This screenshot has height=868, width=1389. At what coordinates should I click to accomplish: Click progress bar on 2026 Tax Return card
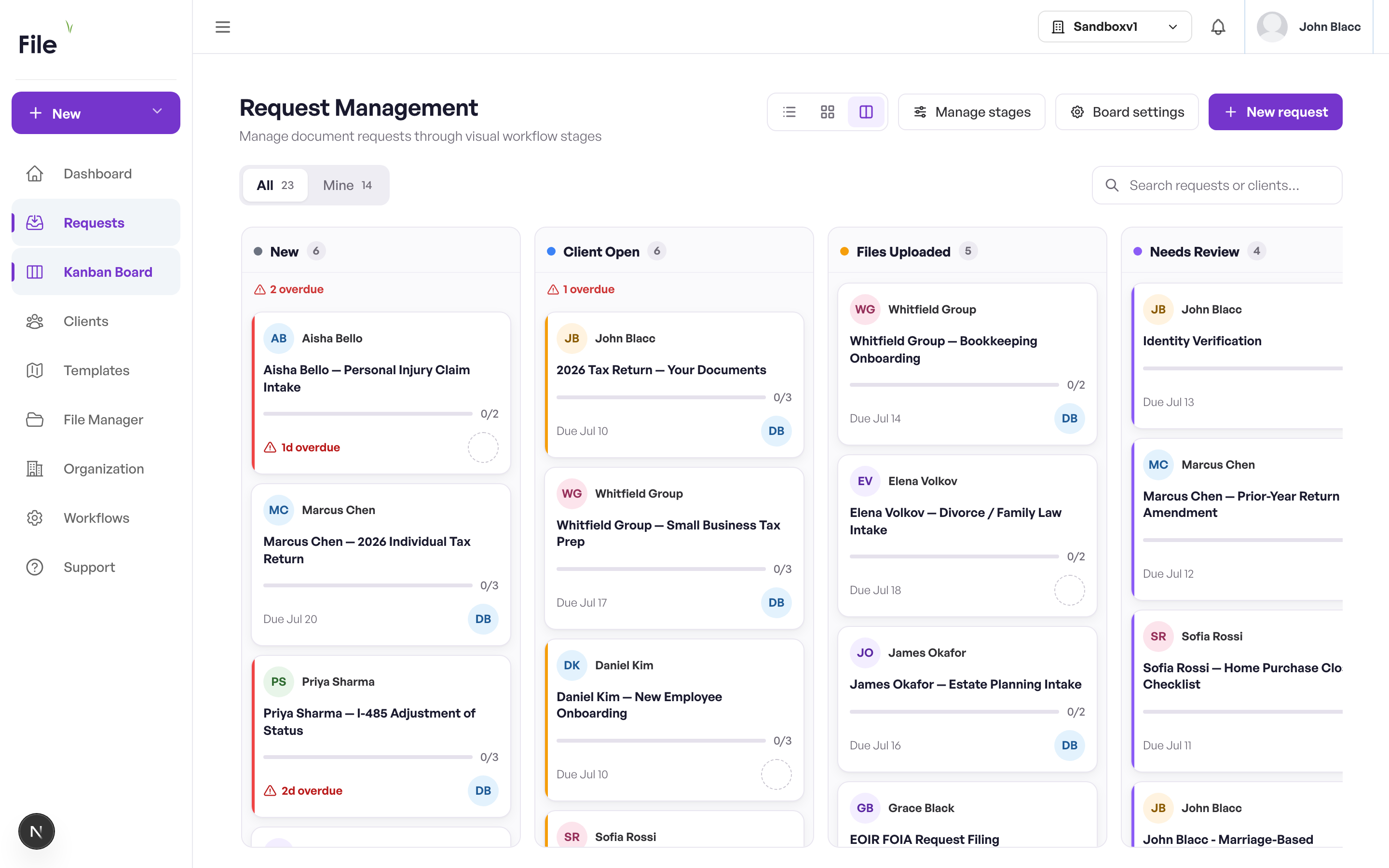661,397
